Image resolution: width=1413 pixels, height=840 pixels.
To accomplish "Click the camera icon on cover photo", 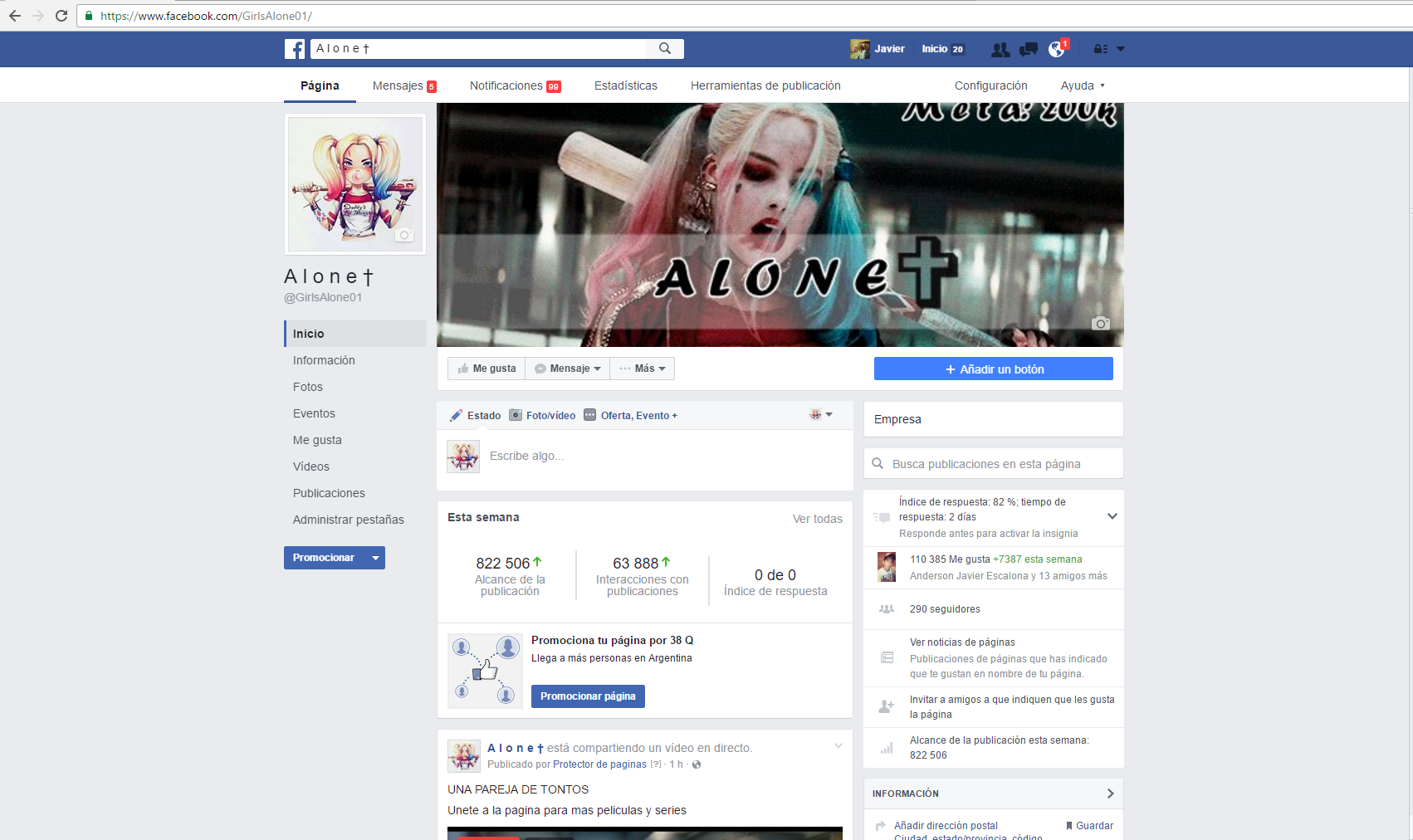I will [1101, 323].
